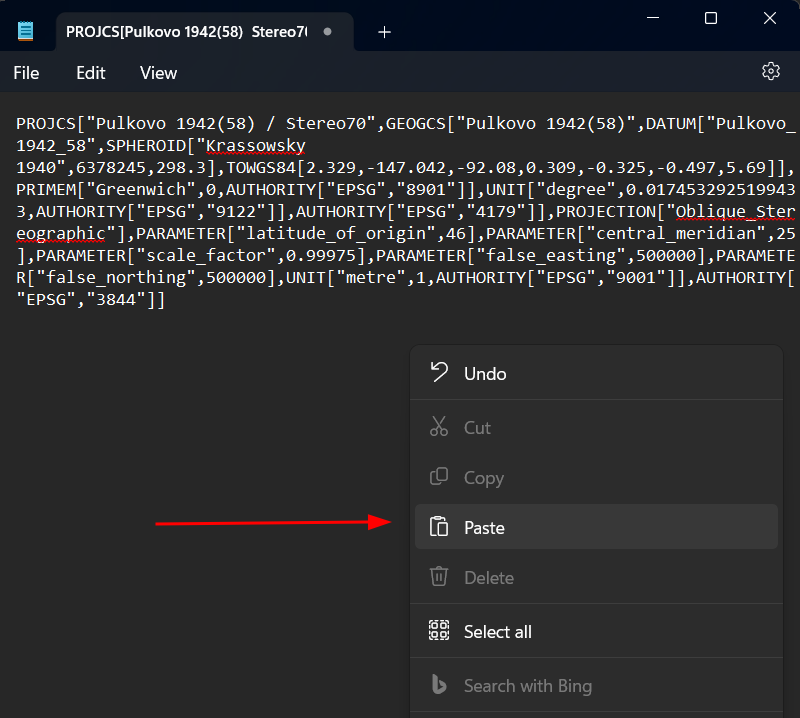Image resolution: width=800 pixels, height=718 pixels.
Task: Click the trash Delete icon
Action: pos(439,577)
